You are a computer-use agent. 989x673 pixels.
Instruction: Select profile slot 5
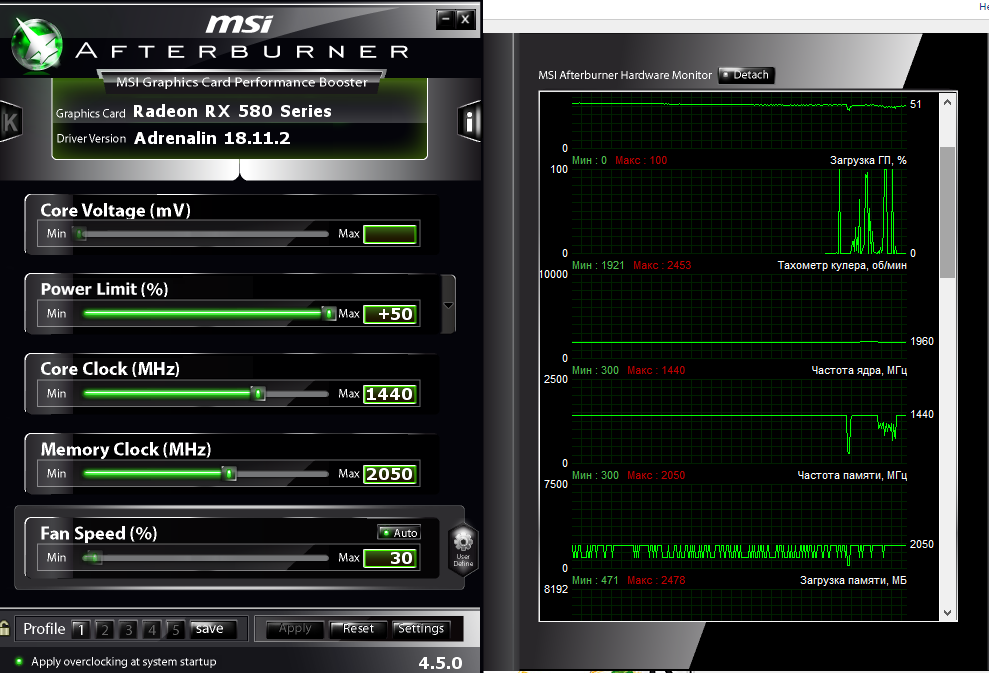point(175,629)
